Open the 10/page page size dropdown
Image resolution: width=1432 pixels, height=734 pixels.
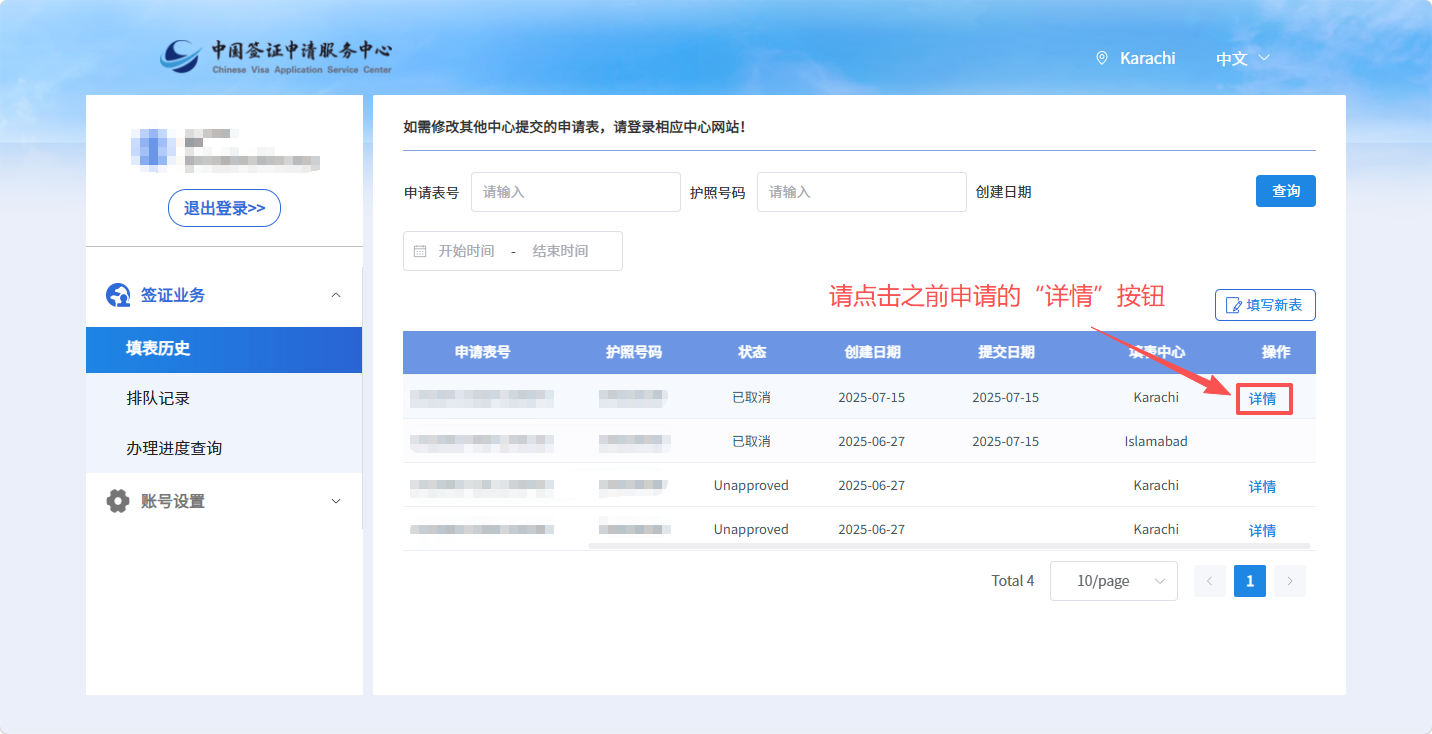point(1113,581)
